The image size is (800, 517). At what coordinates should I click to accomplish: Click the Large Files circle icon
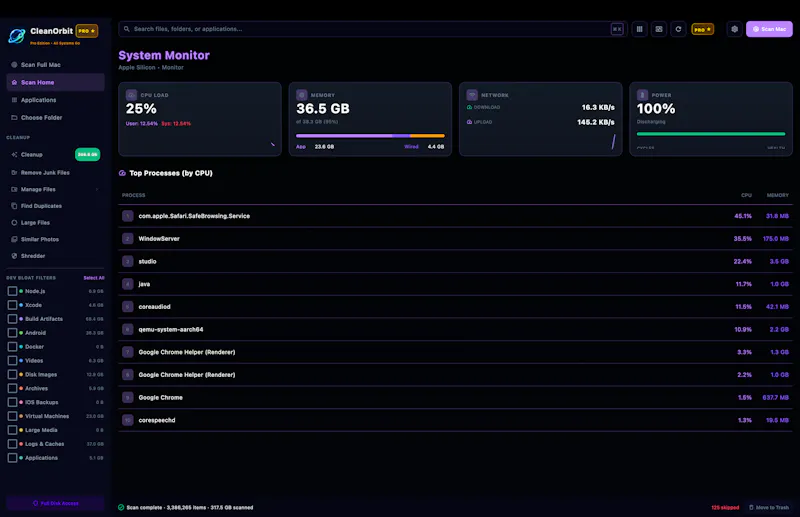point(14,223)
